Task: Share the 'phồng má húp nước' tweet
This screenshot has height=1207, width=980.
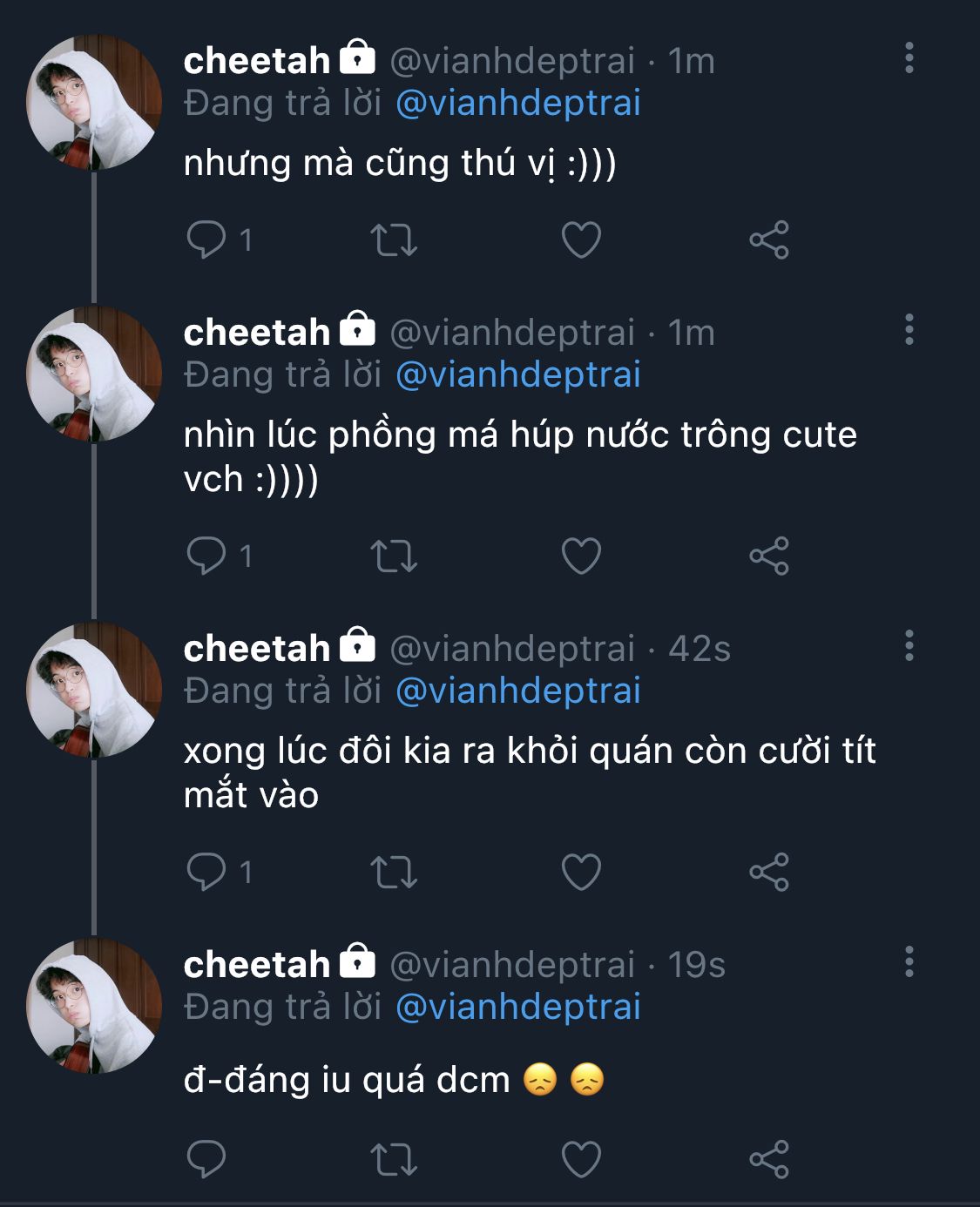Action: (x=768, y=556)
